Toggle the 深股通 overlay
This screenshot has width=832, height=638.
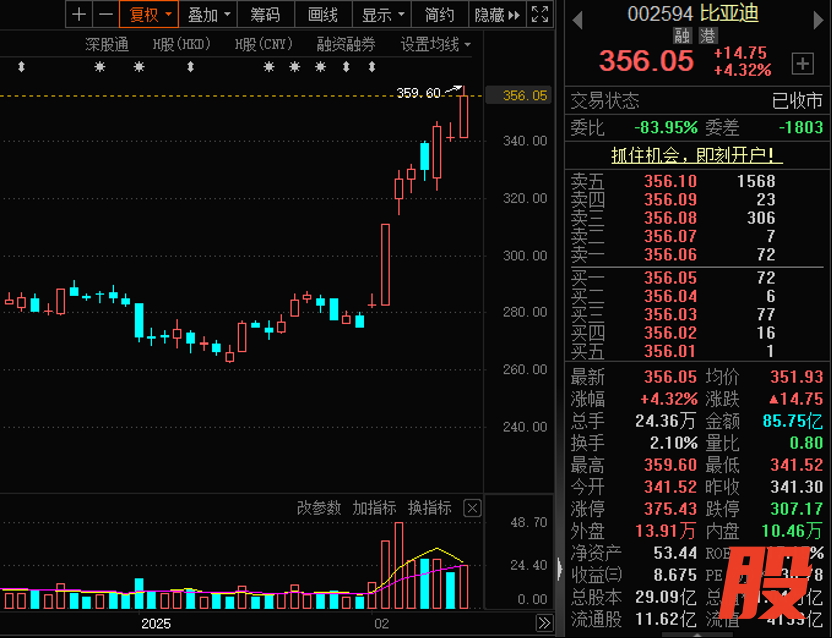click(x=107, y=44)
